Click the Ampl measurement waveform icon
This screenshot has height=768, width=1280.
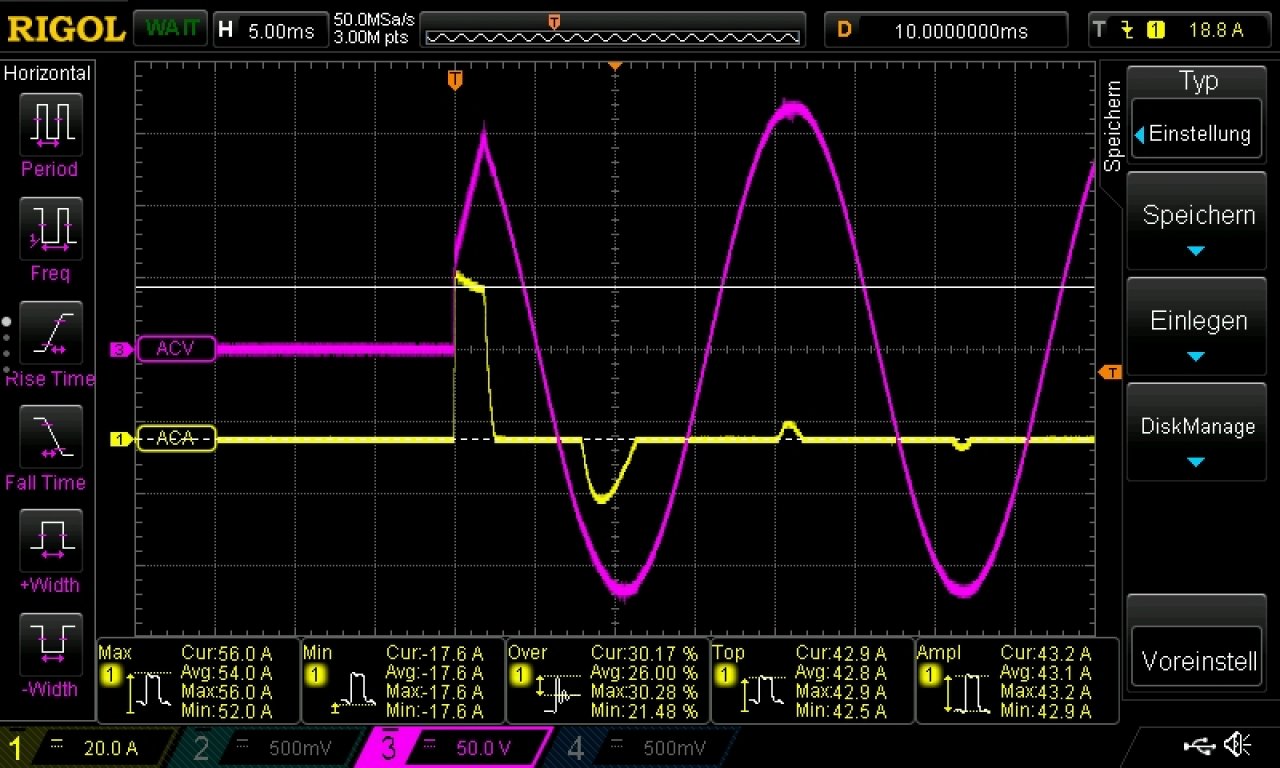(x=969, y=693)
